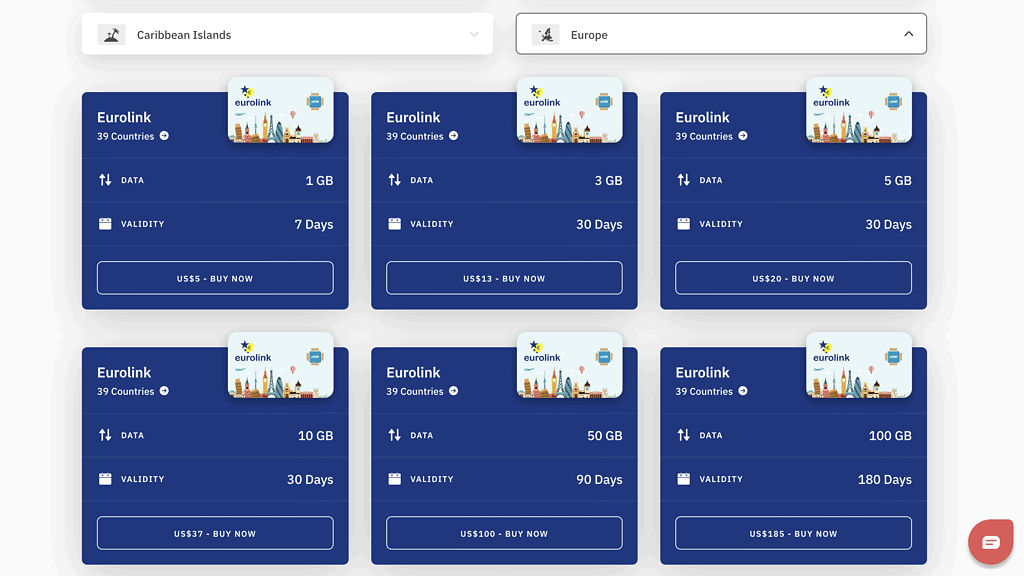This screenshot has width=1024, height=576.
Task: Click the calendar validity icon on the 5 GB card
Action: pyautogui.click(x=684, y=224)
